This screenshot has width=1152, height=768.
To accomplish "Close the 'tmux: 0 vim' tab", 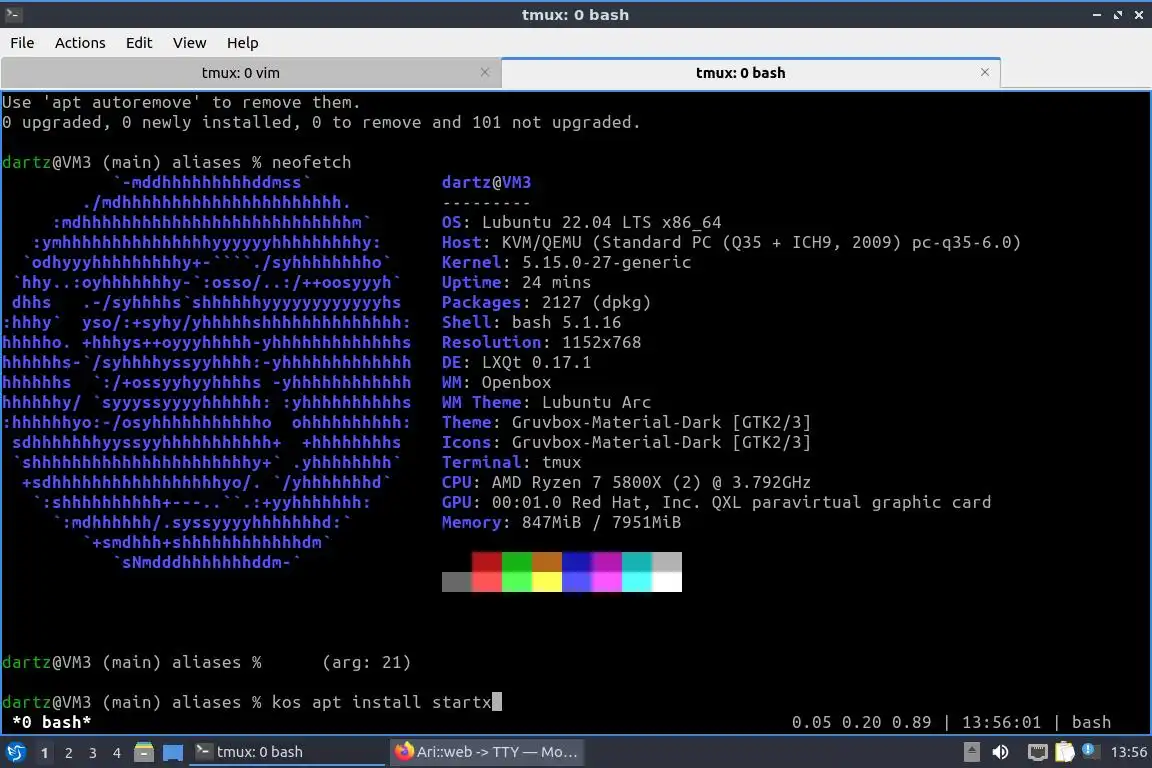I will 485,72.
